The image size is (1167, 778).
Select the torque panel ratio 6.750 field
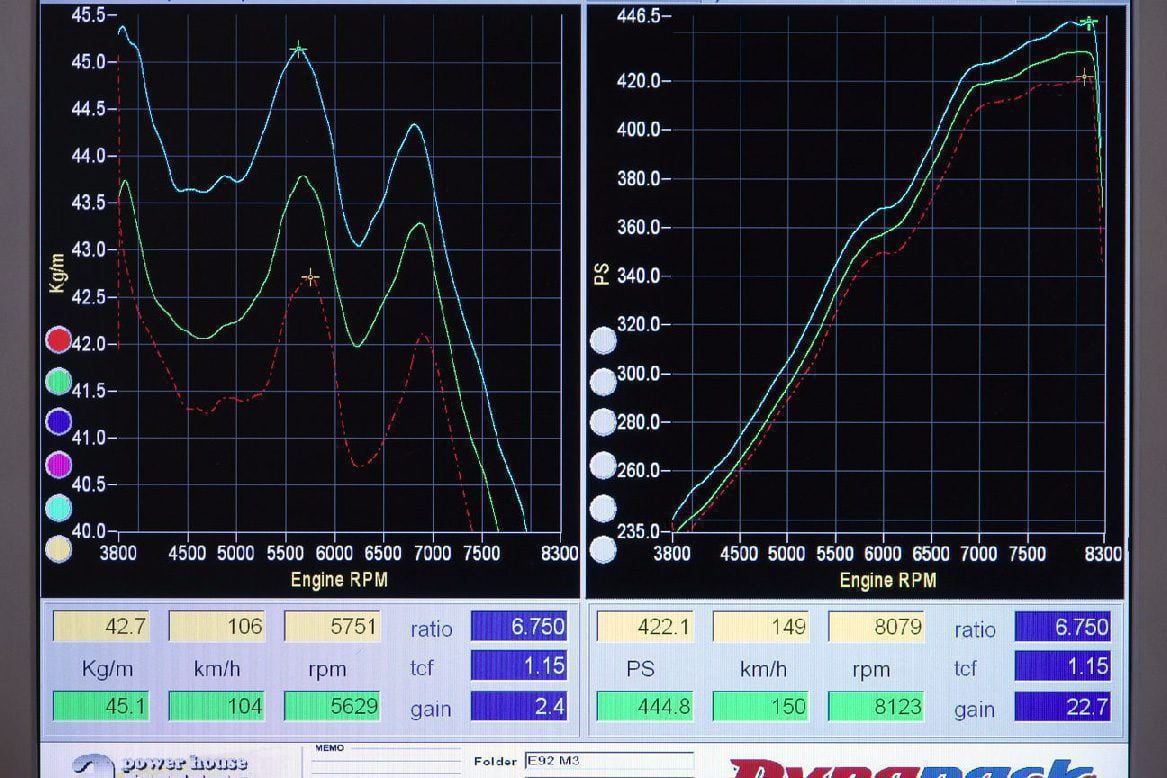tap(519, 627)
